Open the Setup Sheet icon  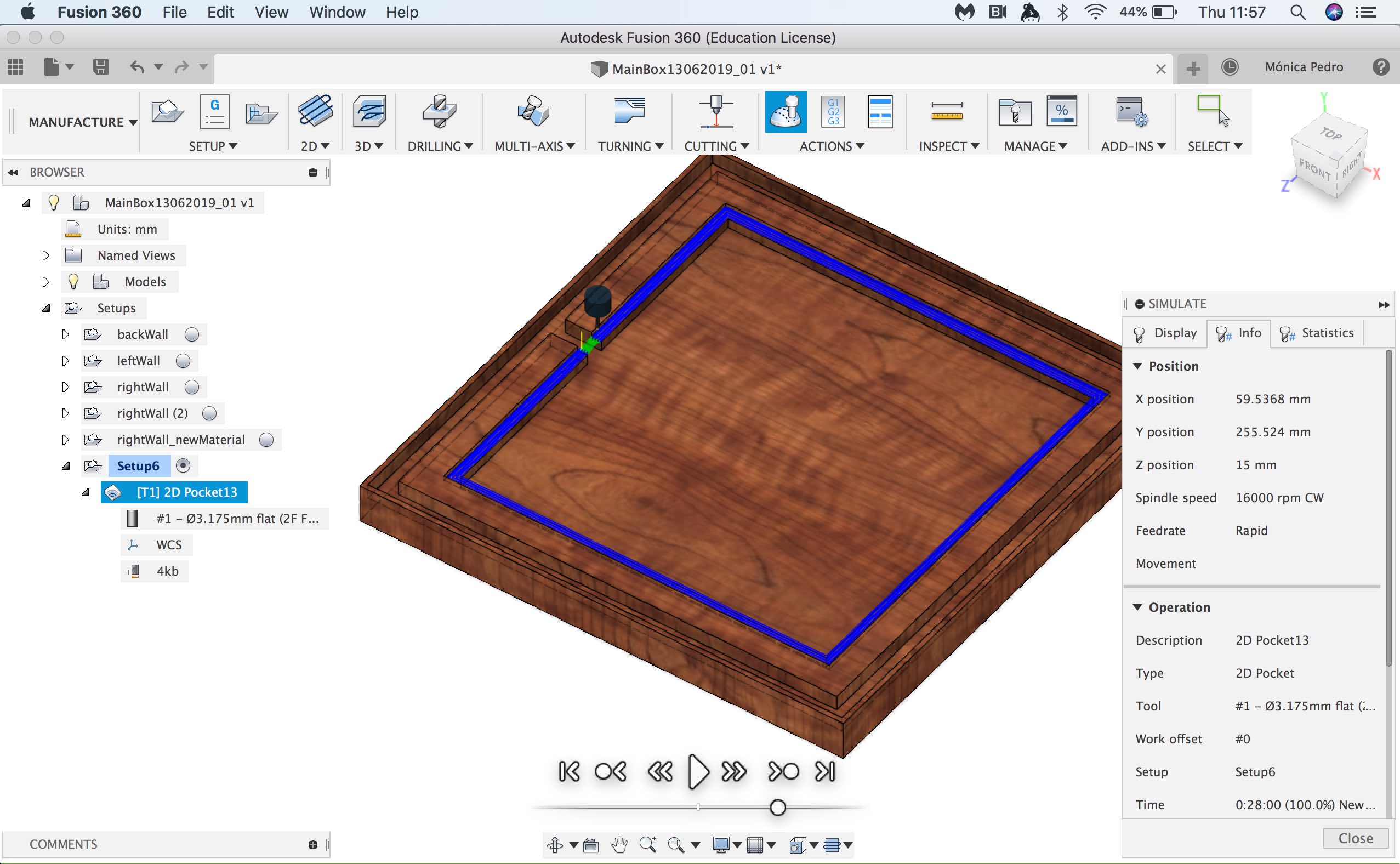coord(880,111)
